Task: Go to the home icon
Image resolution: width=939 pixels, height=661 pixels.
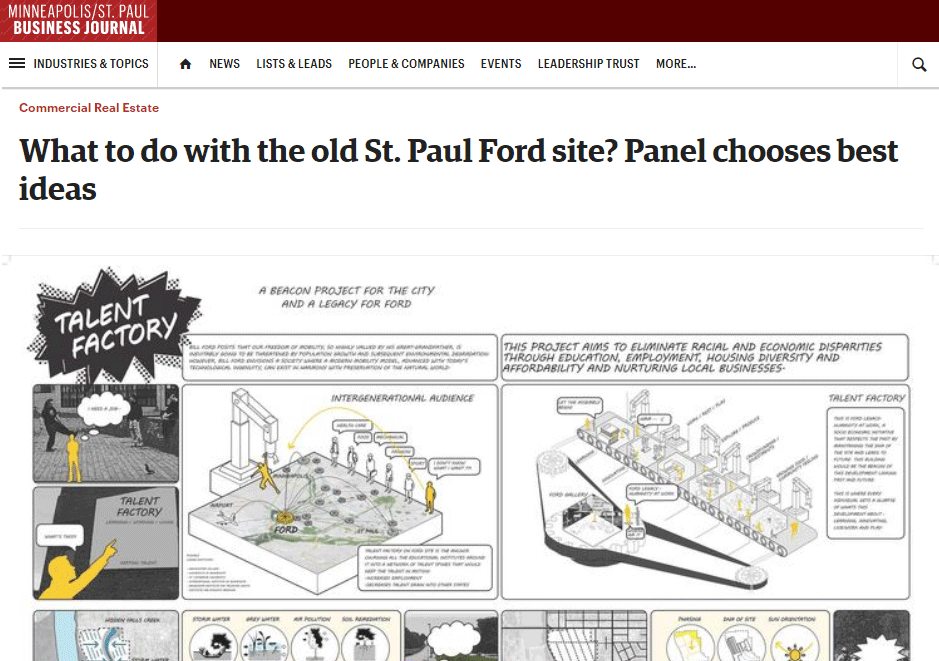Action: coord(185,64)
